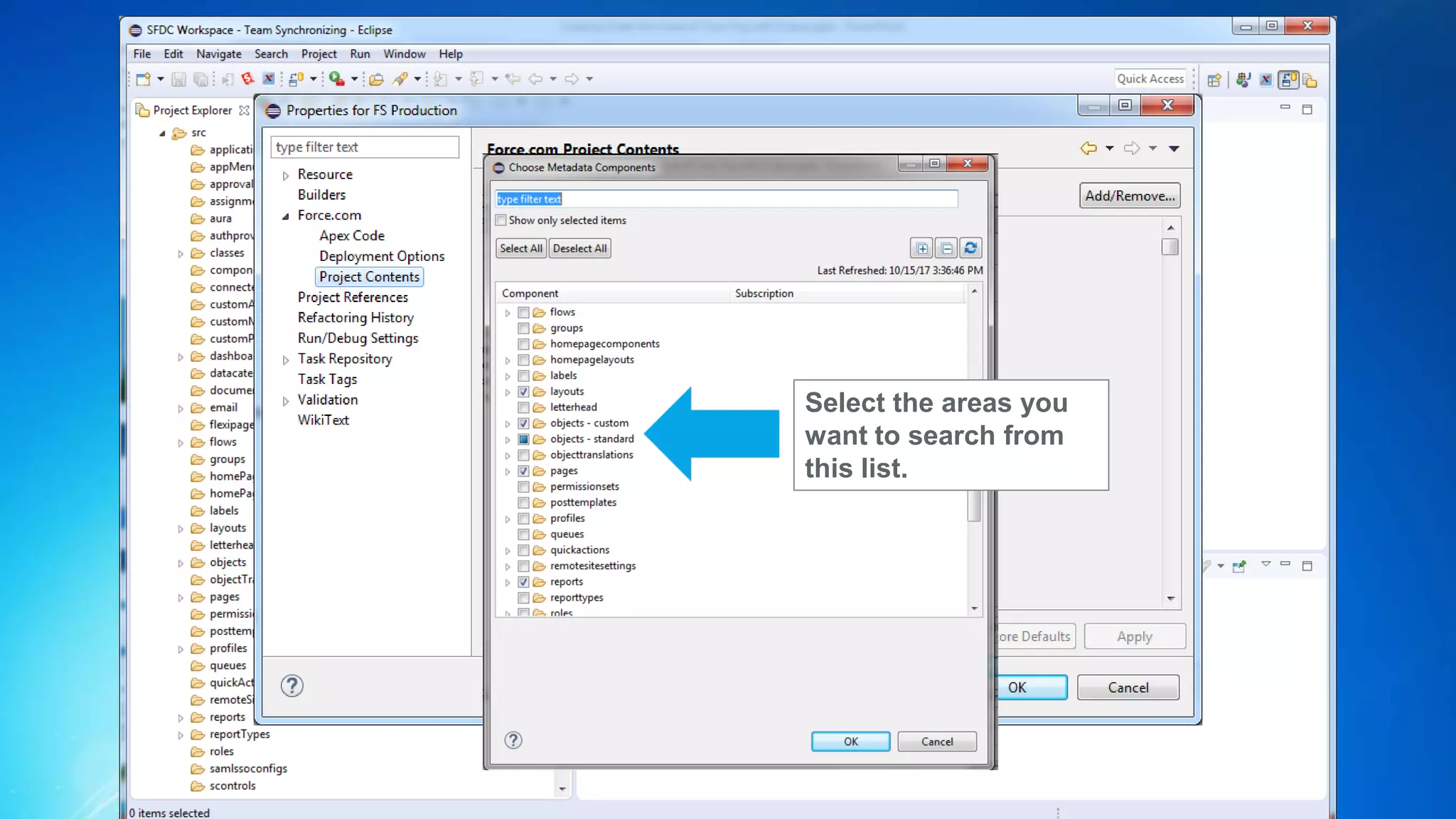The height and width of the screenshot is (819, 1456).
Task: Close the Project Explorer view tab
Action: [x=244, y=110]
